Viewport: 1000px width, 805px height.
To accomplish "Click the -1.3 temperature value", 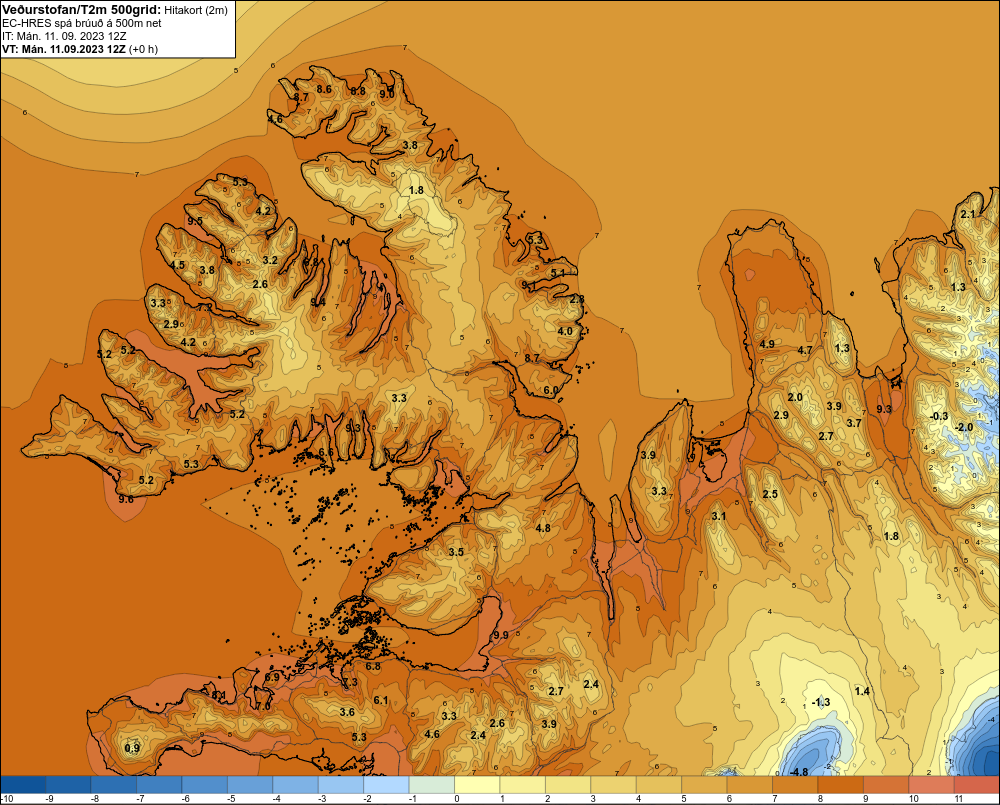I will click(x=821, y=702).
